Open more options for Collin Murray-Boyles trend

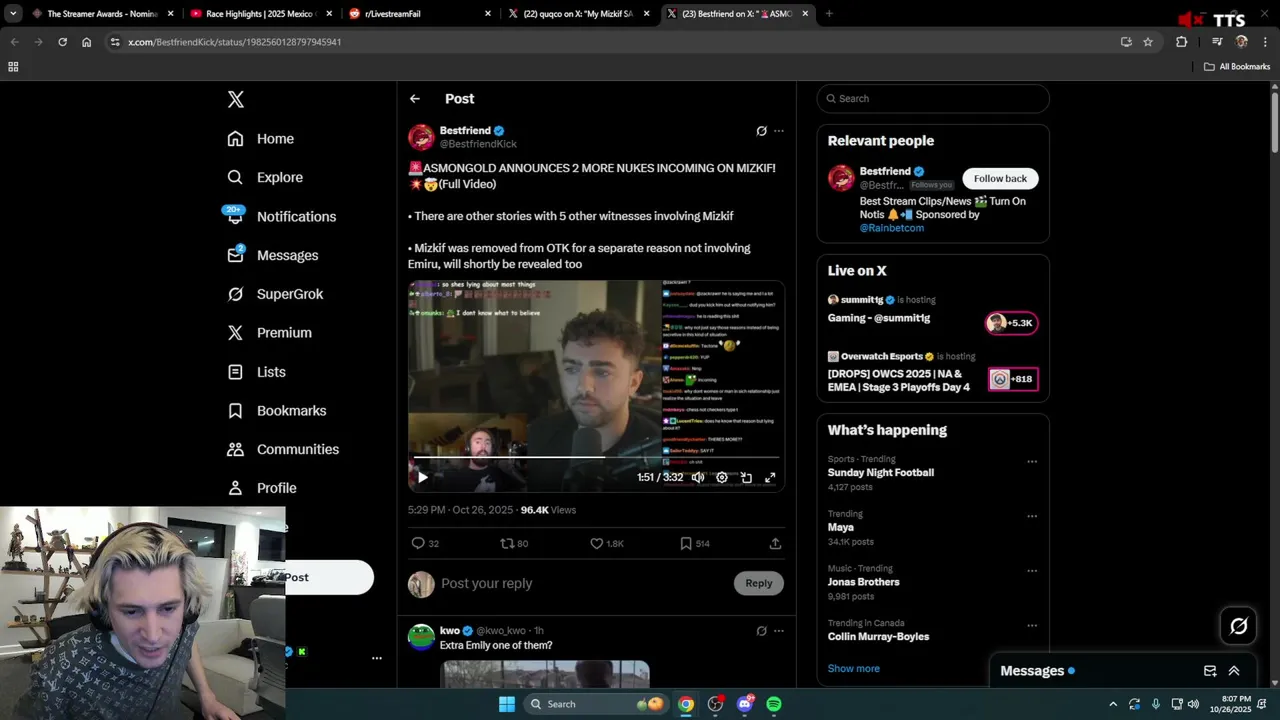coord(1032,626)
